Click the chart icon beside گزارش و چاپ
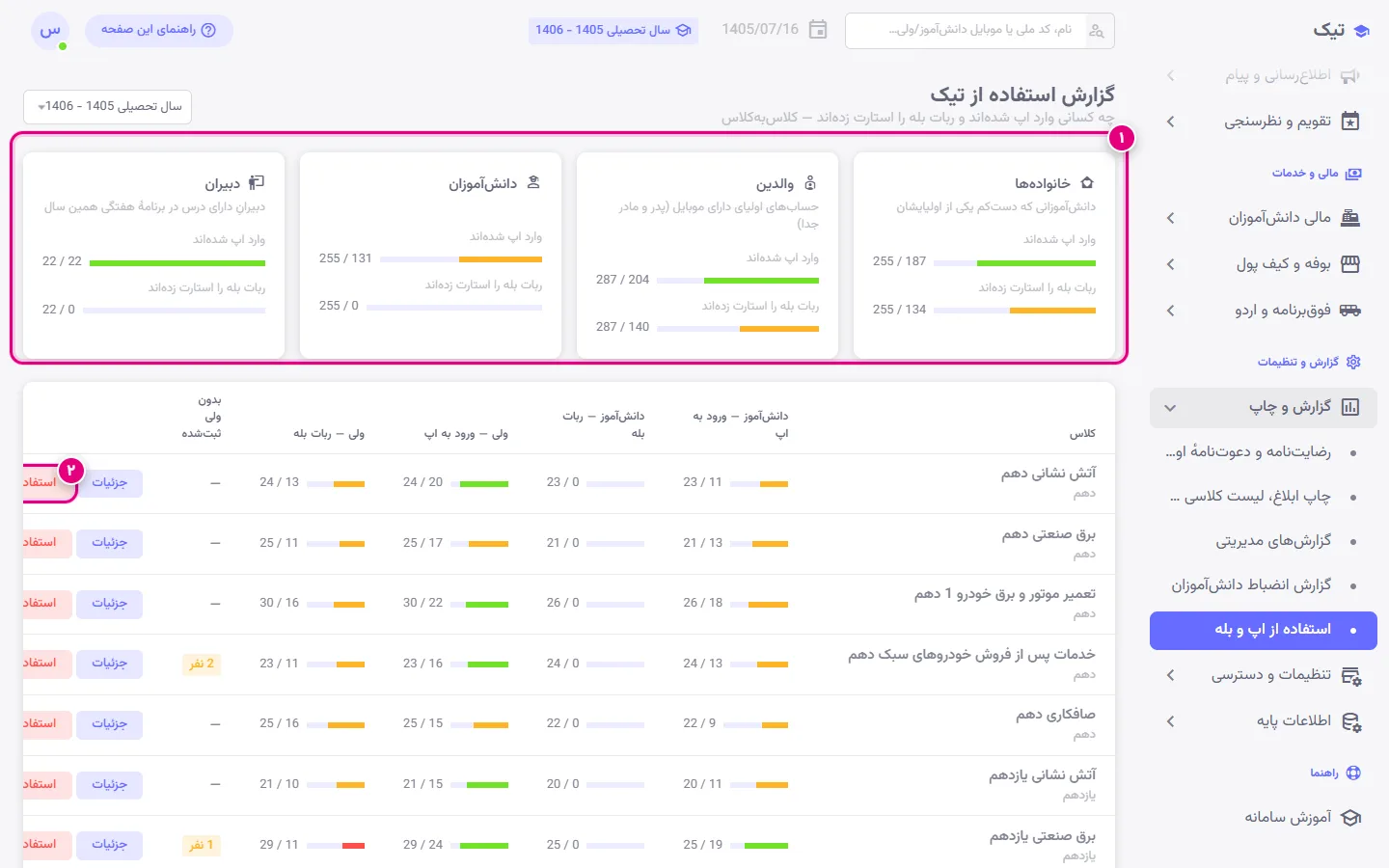Image resolution: width=1389 pixels, height=868 pixels. click(x=1350, y=407)
